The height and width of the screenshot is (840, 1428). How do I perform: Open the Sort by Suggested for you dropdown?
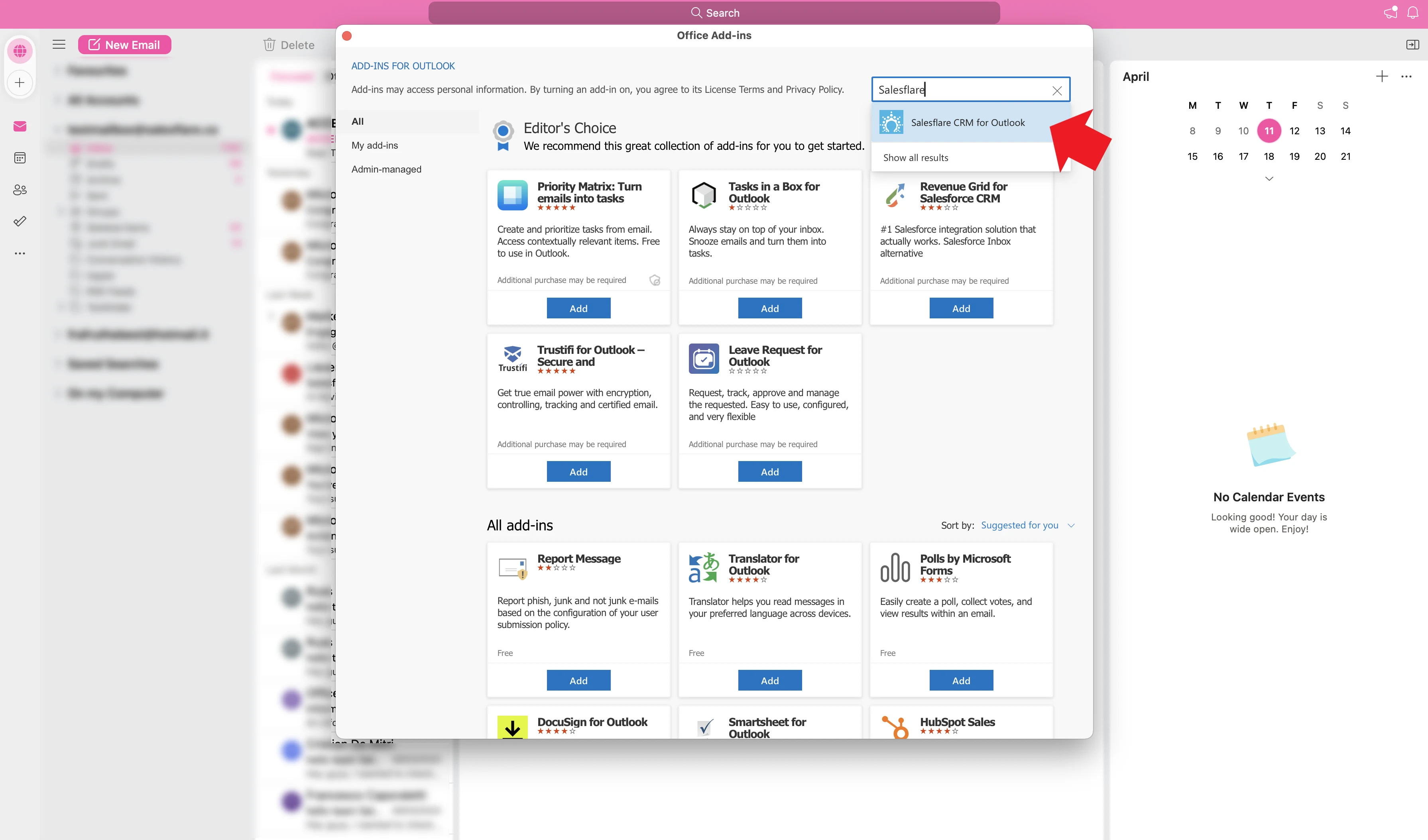[1027, 525]
